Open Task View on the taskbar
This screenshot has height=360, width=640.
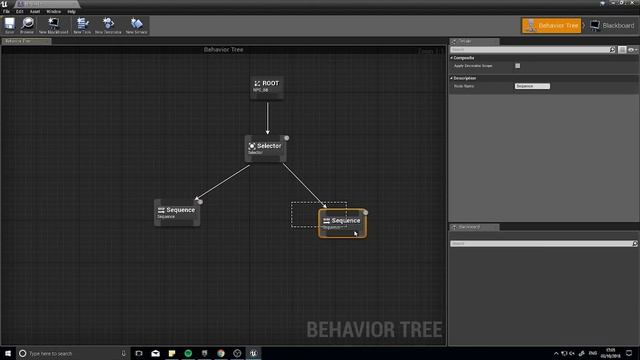pyautogui.click(x=139, y=353)
